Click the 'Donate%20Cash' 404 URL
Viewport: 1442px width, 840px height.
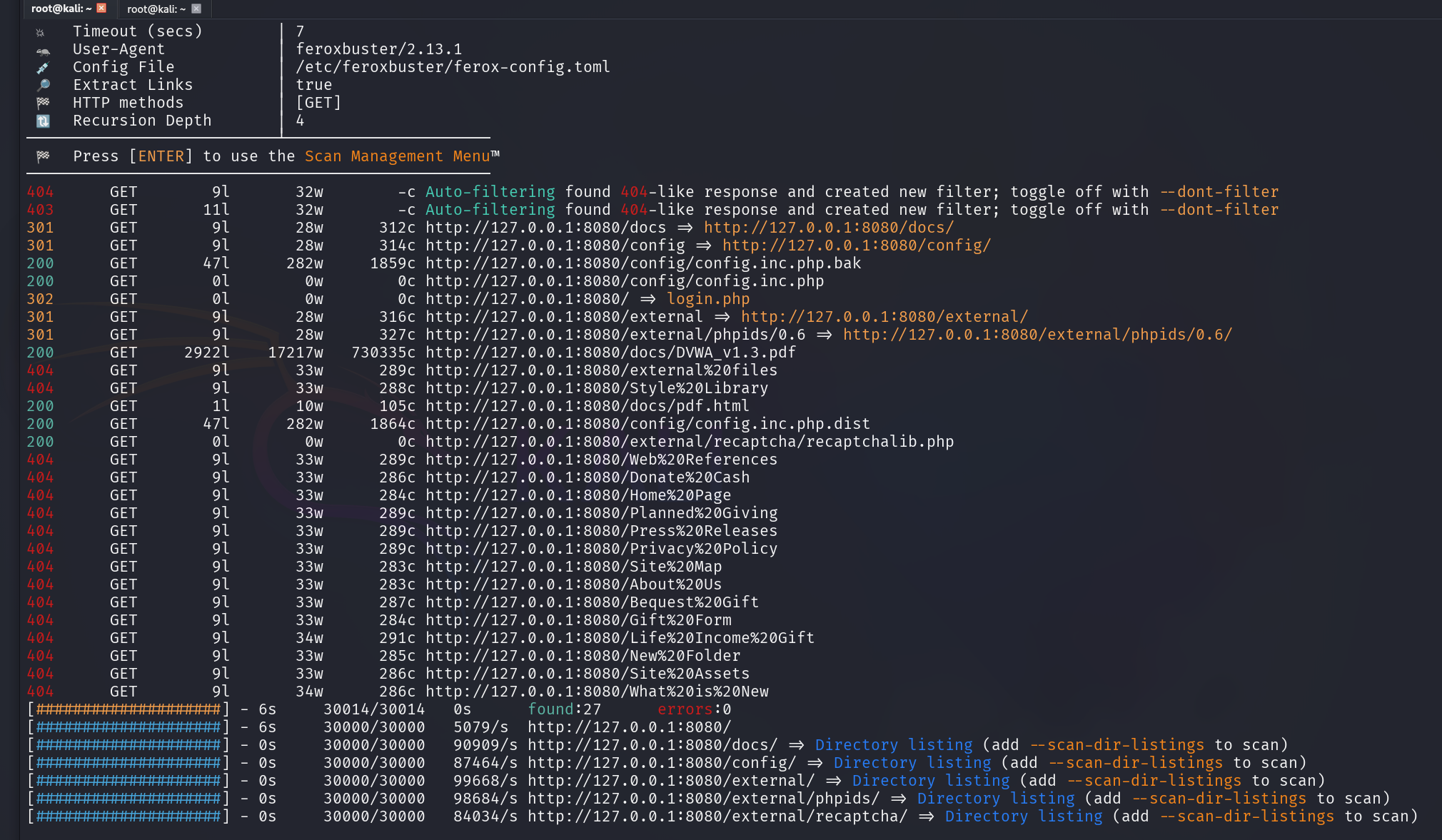coord(588,477)
